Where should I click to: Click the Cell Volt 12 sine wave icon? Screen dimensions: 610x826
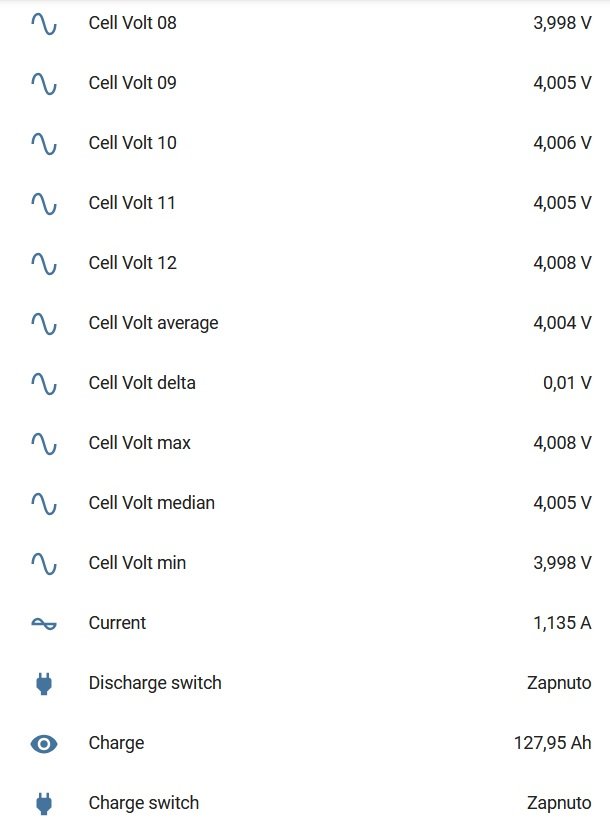click(44, 263)
